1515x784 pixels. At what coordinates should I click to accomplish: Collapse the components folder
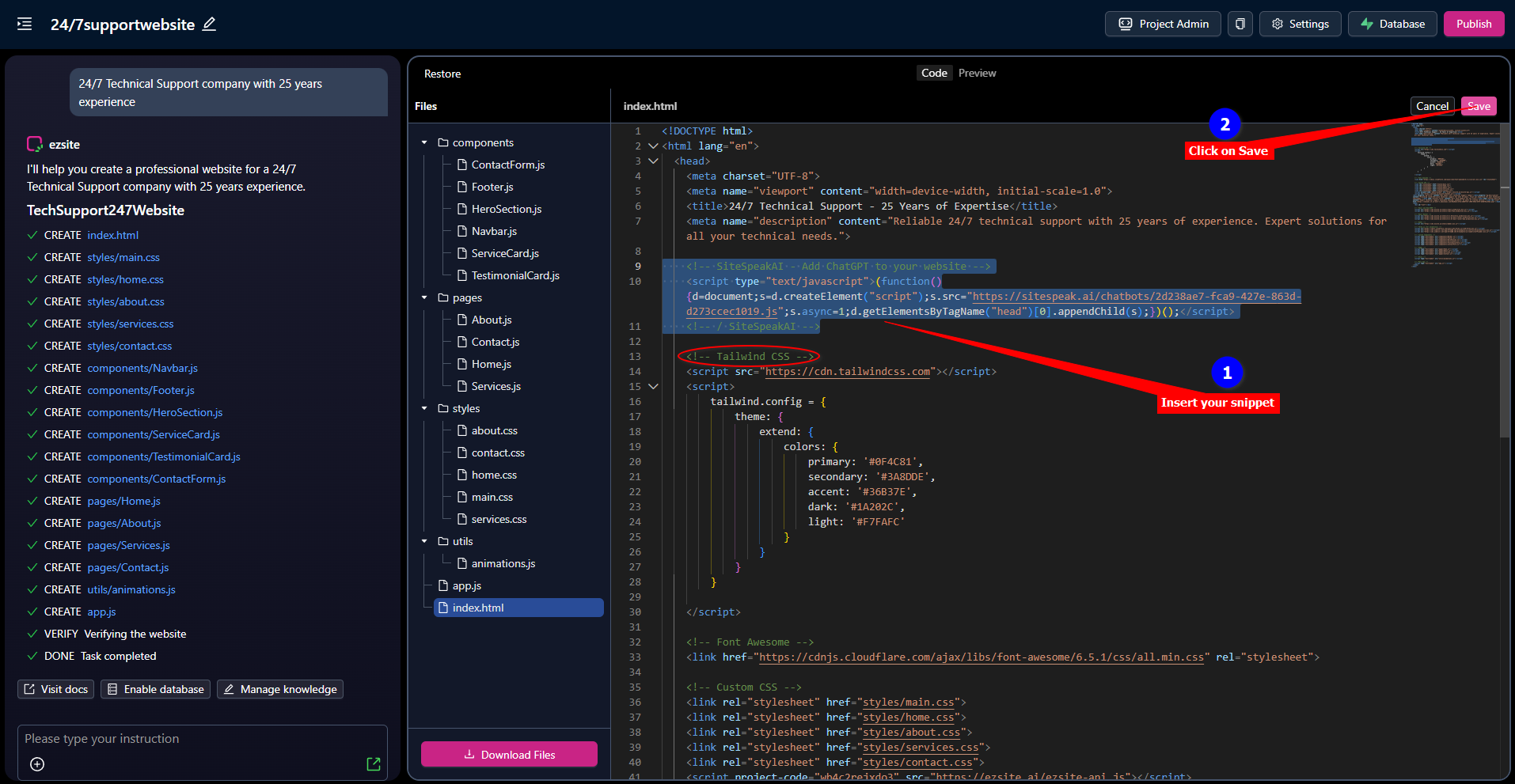point(424,142)
